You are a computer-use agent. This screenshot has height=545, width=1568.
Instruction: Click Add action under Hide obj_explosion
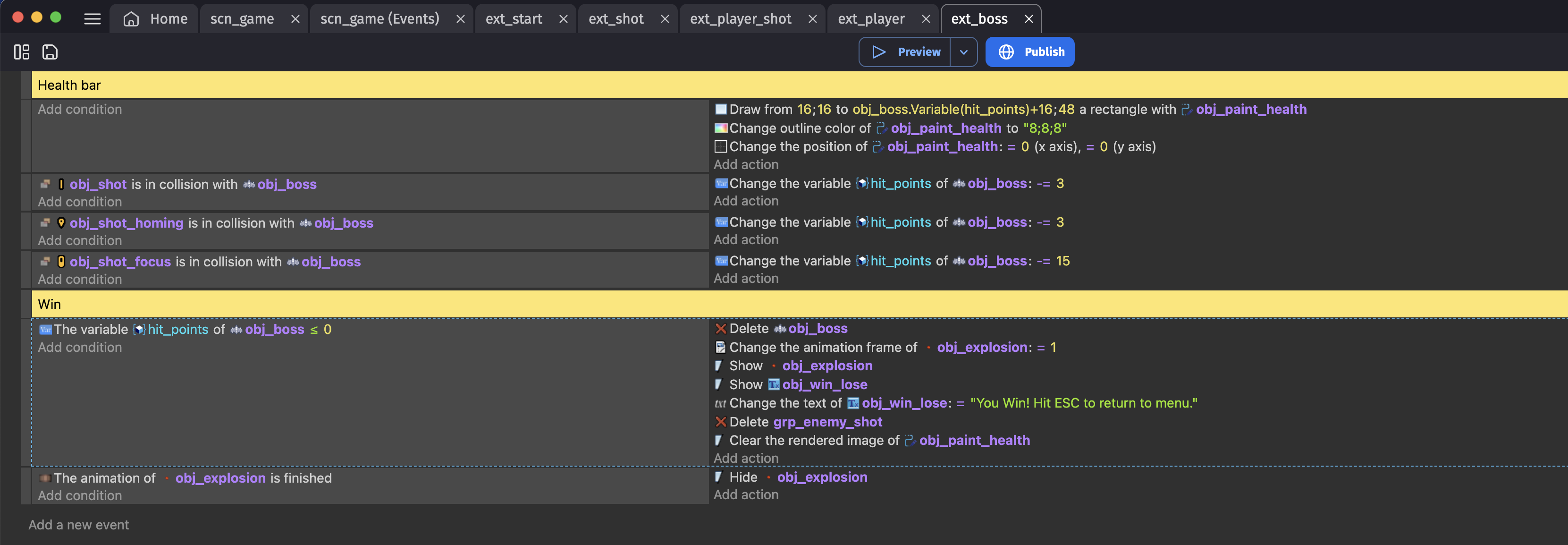click(746, 495)
